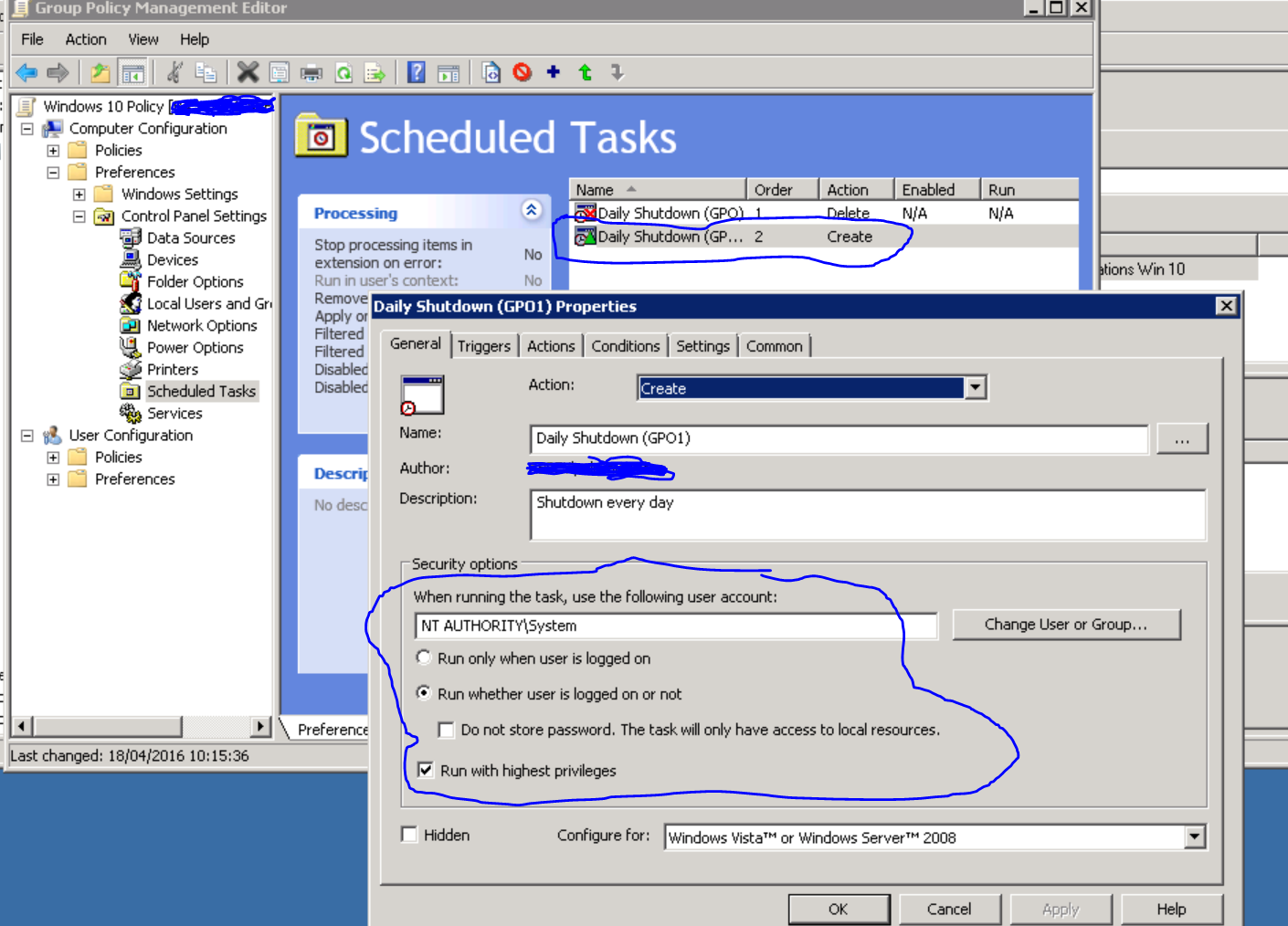Expand Preferences under User Configuration
Image resolution: width=1288 pixels, height=926 pixels.
coord(53,479)
